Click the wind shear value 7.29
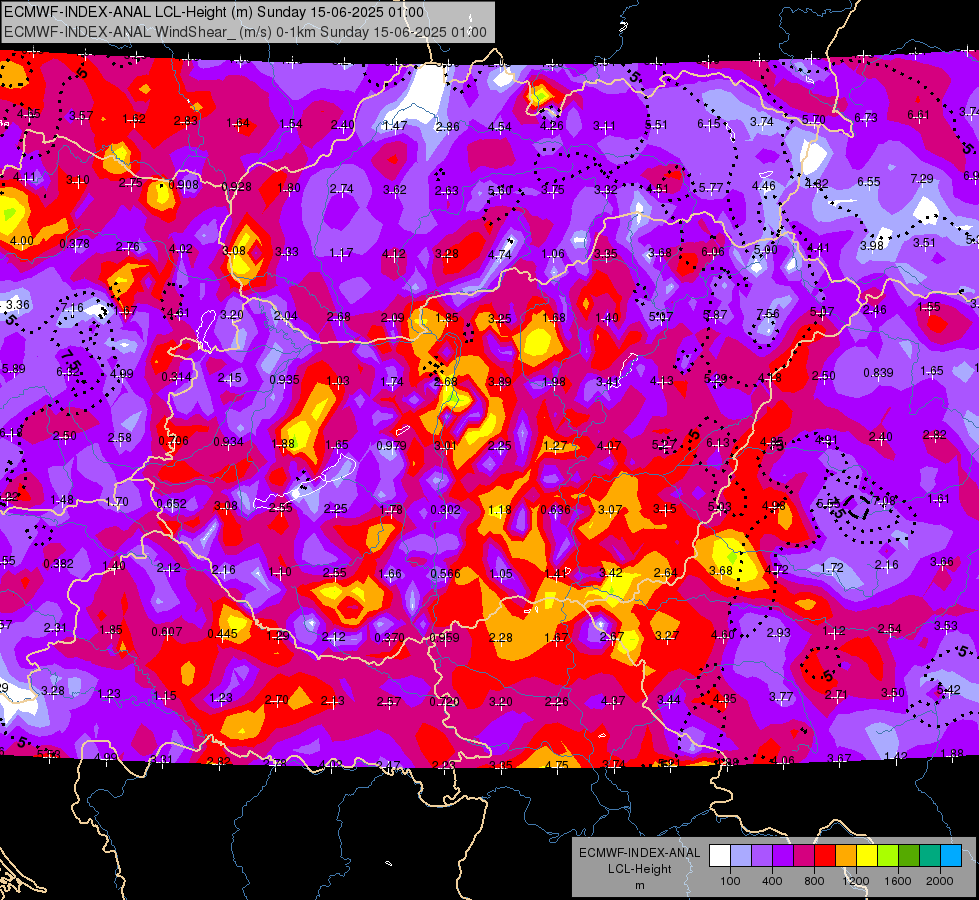This screenshot has width=979, height=900. point(922,179)
